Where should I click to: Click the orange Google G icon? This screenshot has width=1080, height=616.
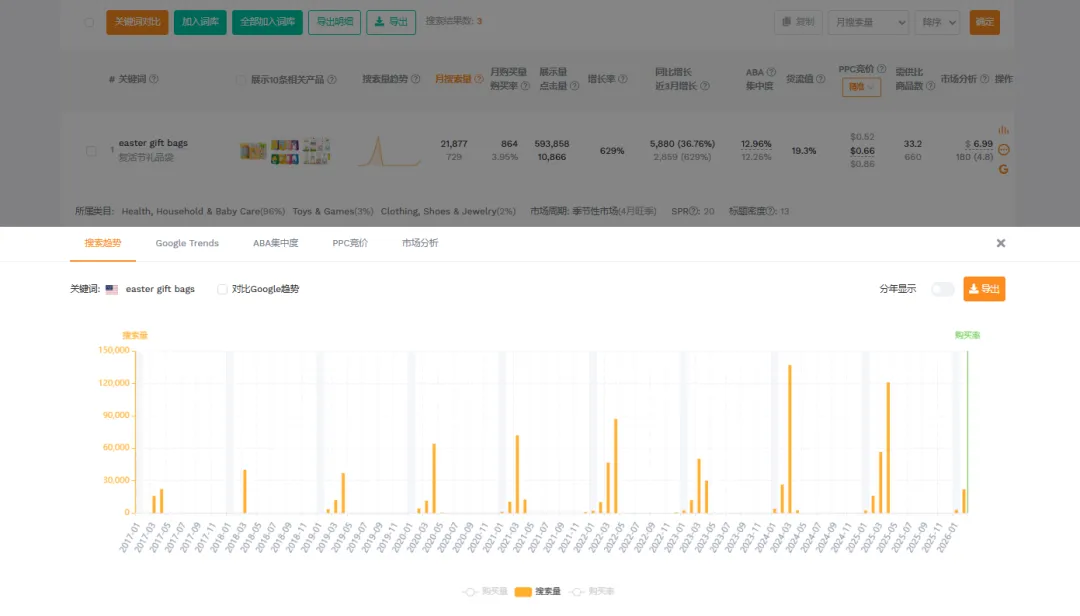point(1003,169)
